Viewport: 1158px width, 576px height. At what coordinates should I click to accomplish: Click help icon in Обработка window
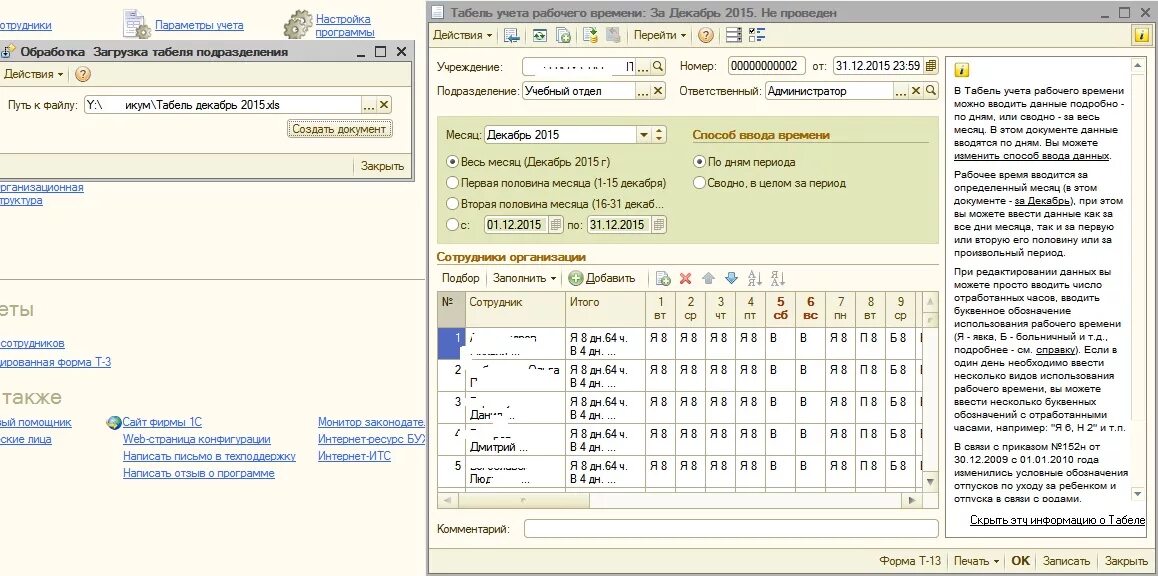(83, 75)
